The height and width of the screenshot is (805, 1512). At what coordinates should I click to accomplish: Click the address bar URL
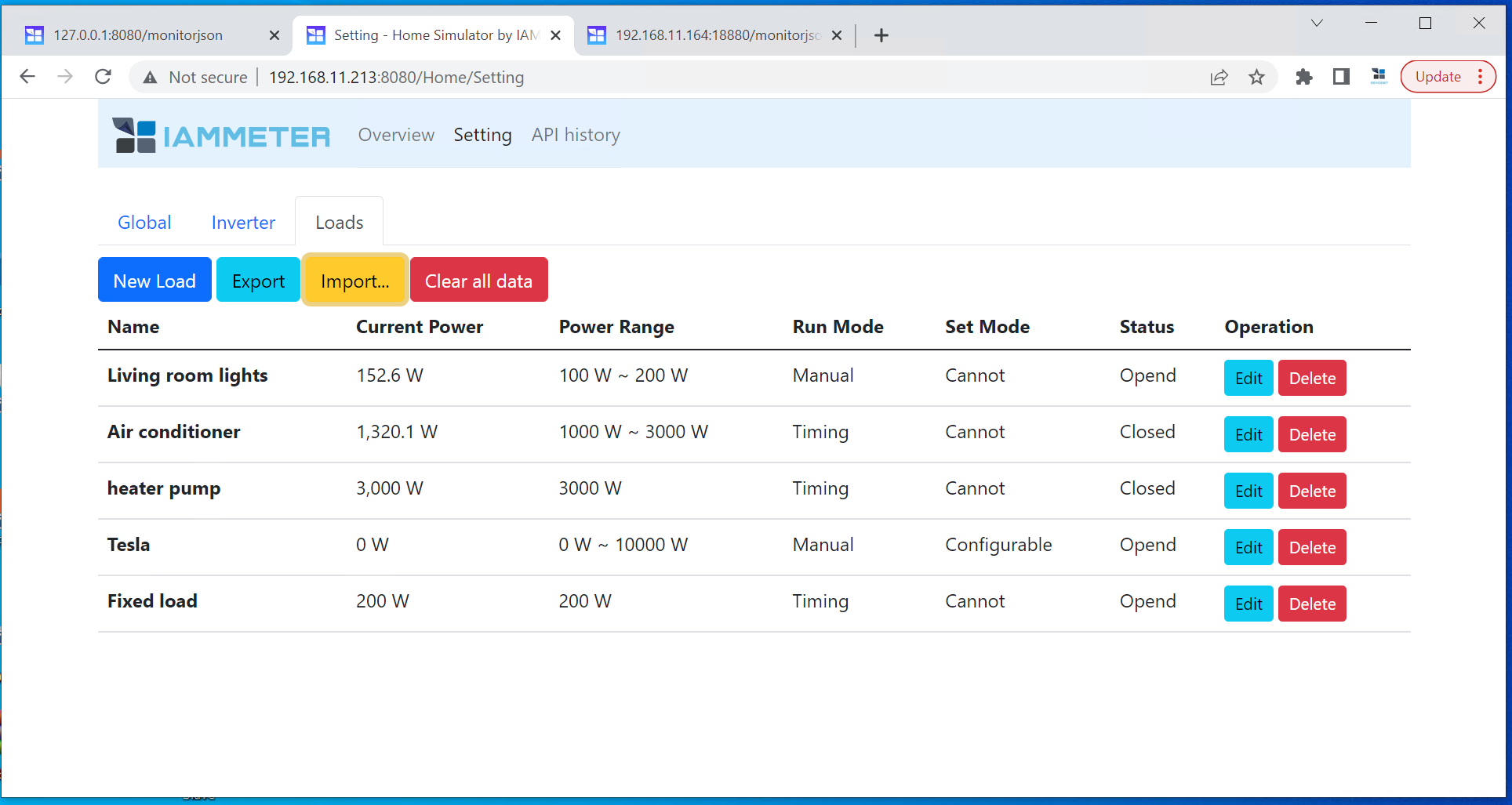pos(396,77)
